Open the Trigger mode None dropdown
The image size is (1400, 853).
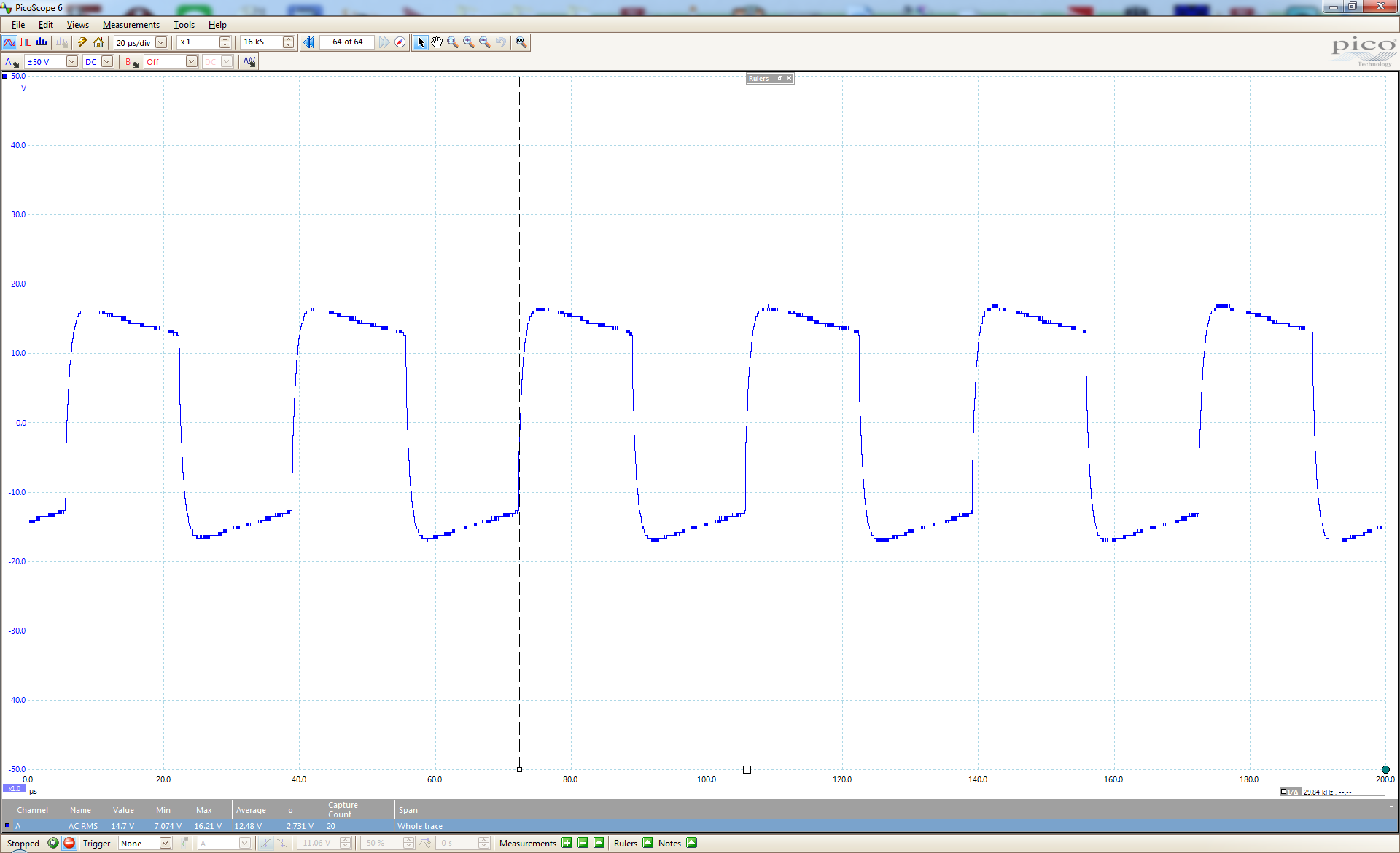166,843
